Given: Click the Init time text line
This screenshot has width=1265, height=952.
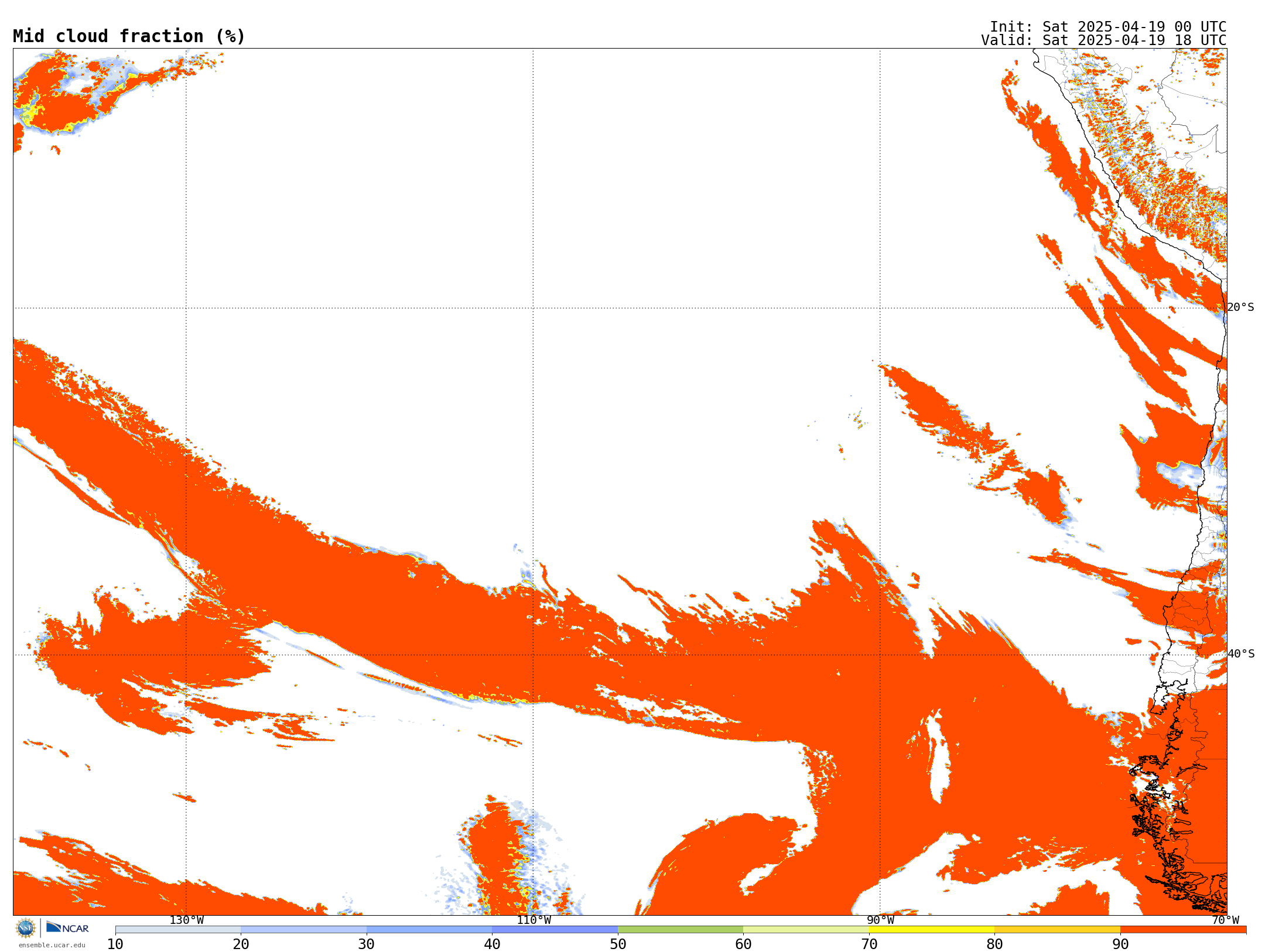Looking at the screenshot, I should [1108, 27].
